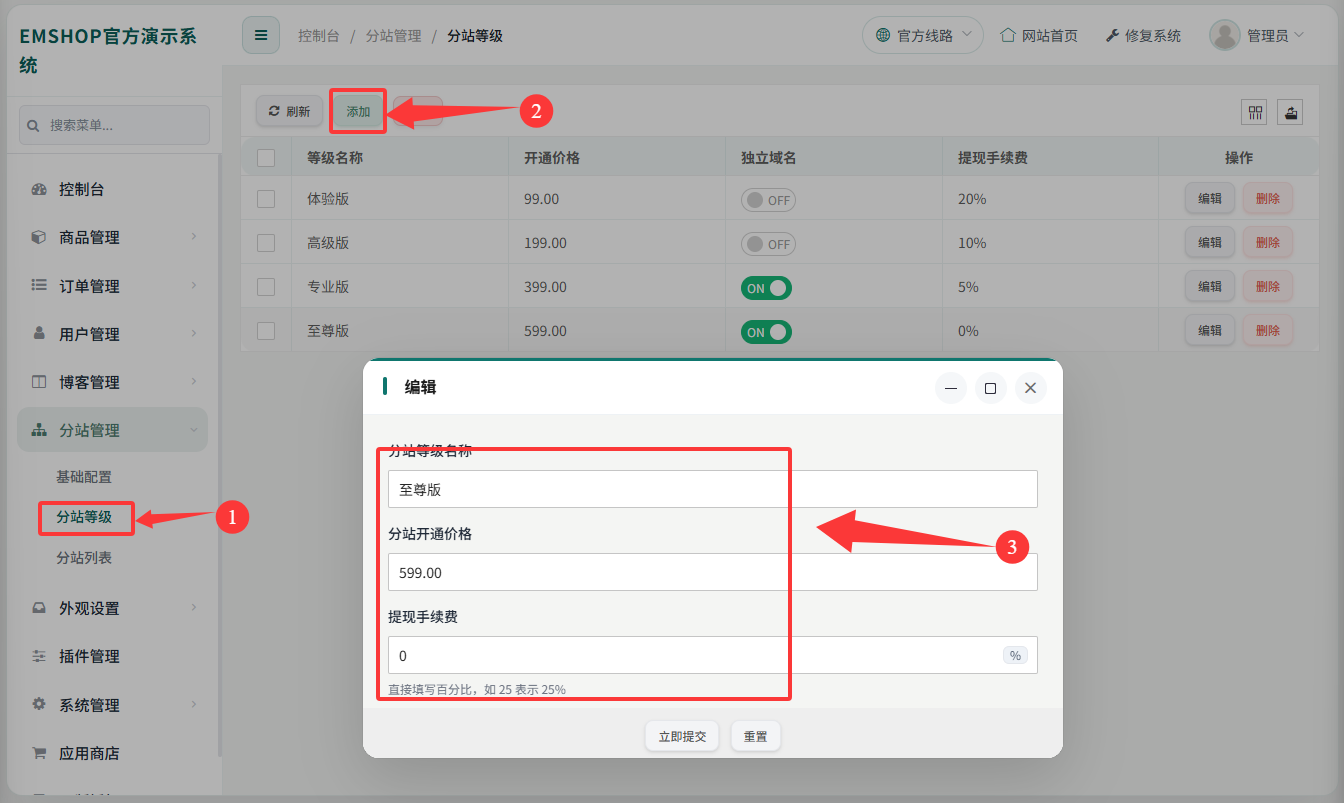Disable the 独立域名 ON switch for 专业版
1344x803 pixels.
pos(766,286)
